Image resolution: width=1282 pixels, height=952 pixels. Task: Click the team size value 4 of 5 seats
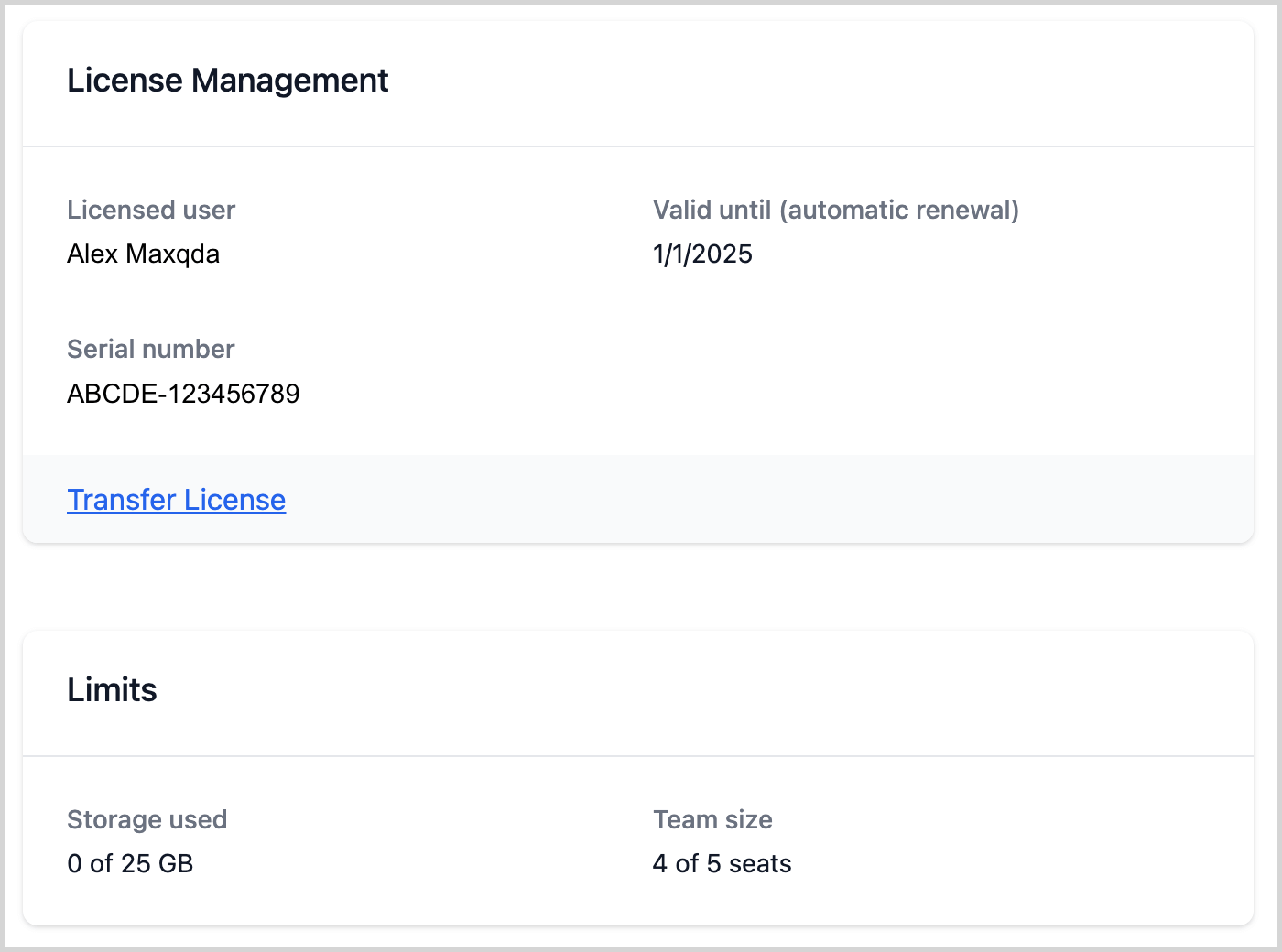coord(721,863)
